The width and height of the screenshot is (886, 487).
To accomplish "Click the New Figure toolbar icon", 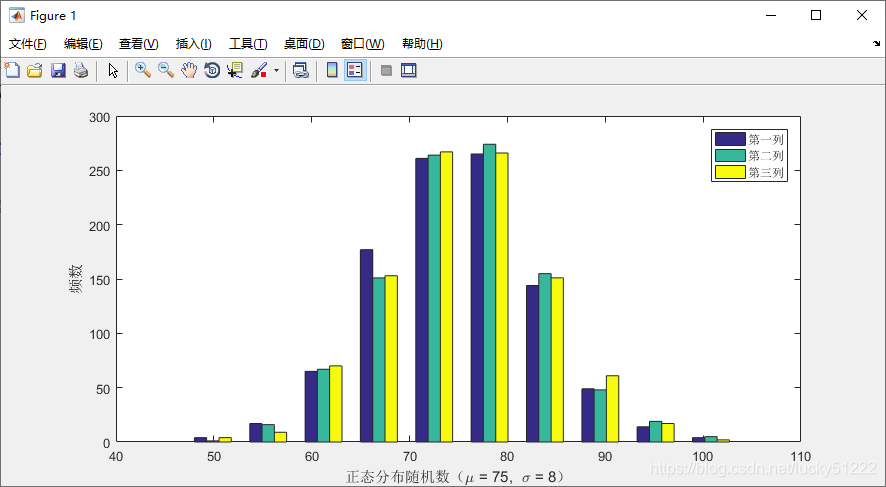I will pos(12,70).
